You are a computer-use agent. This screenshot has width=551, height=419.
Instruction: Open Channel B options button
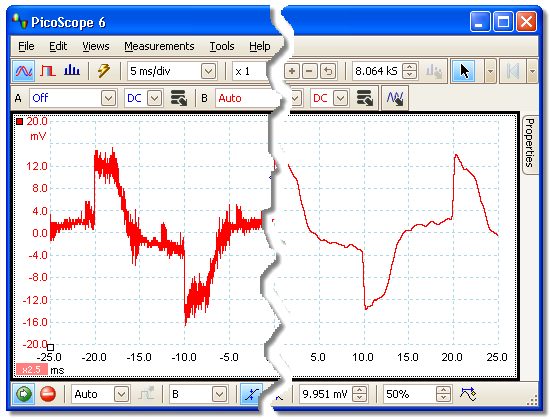click(364, 98)
